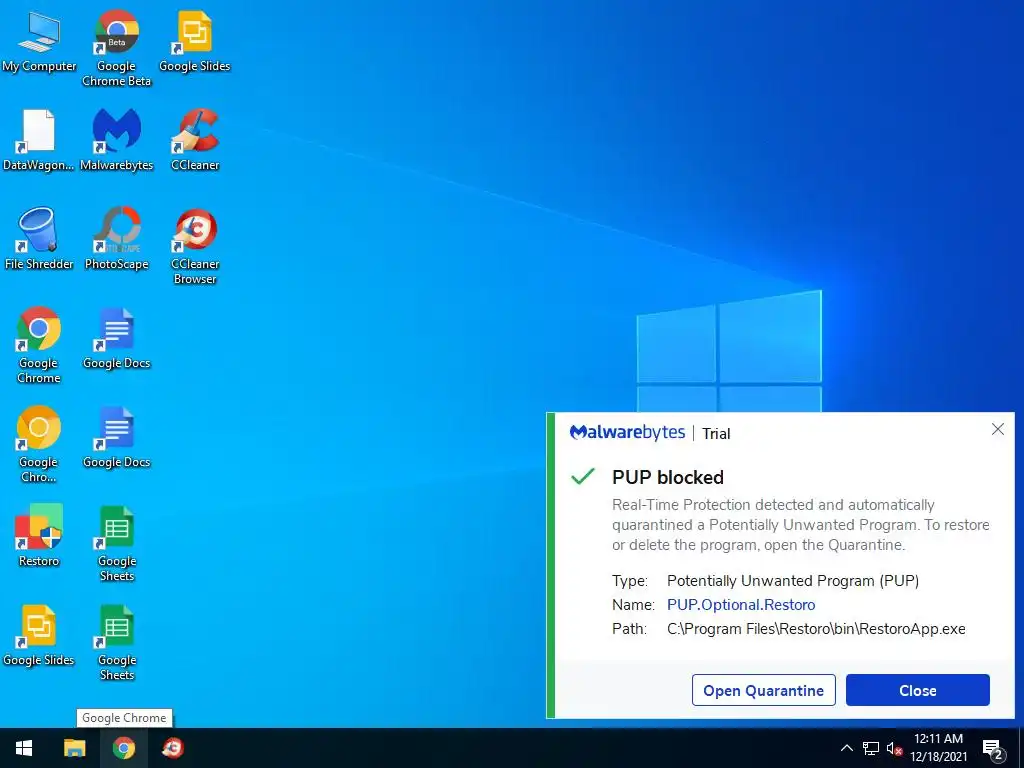Open File Shredder shortcut

coord(39,239)
